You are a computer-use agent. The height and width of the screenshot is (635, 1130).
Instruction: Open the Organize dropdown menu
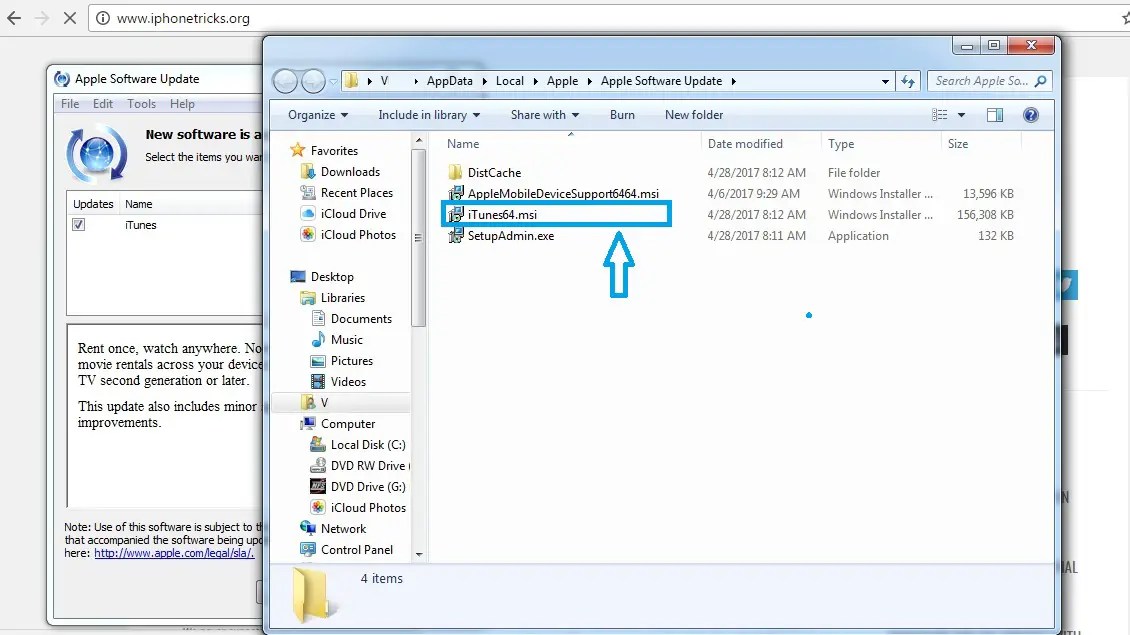(318, 115)
